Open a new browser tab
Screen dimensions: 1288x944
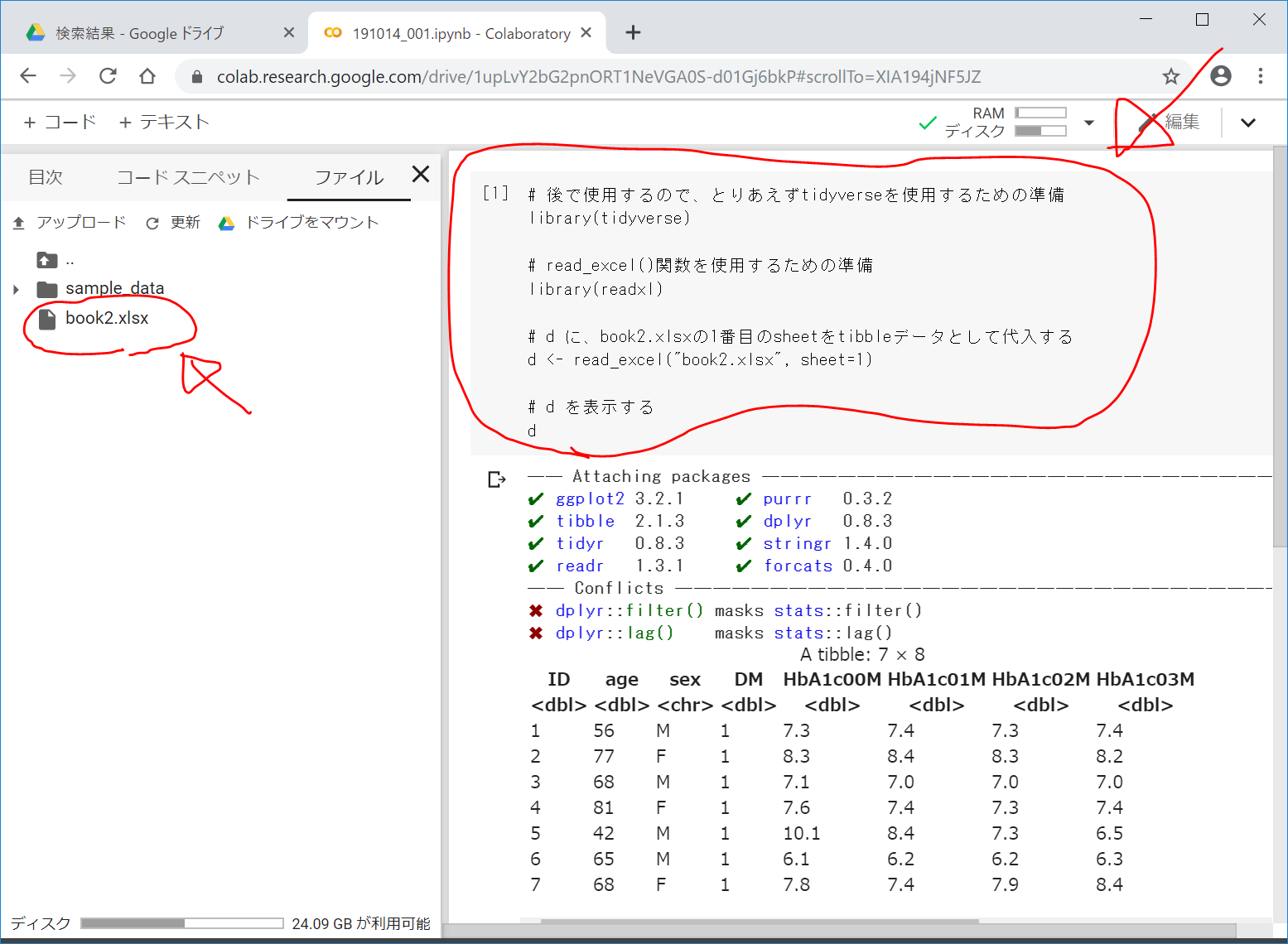coord(633,32)
